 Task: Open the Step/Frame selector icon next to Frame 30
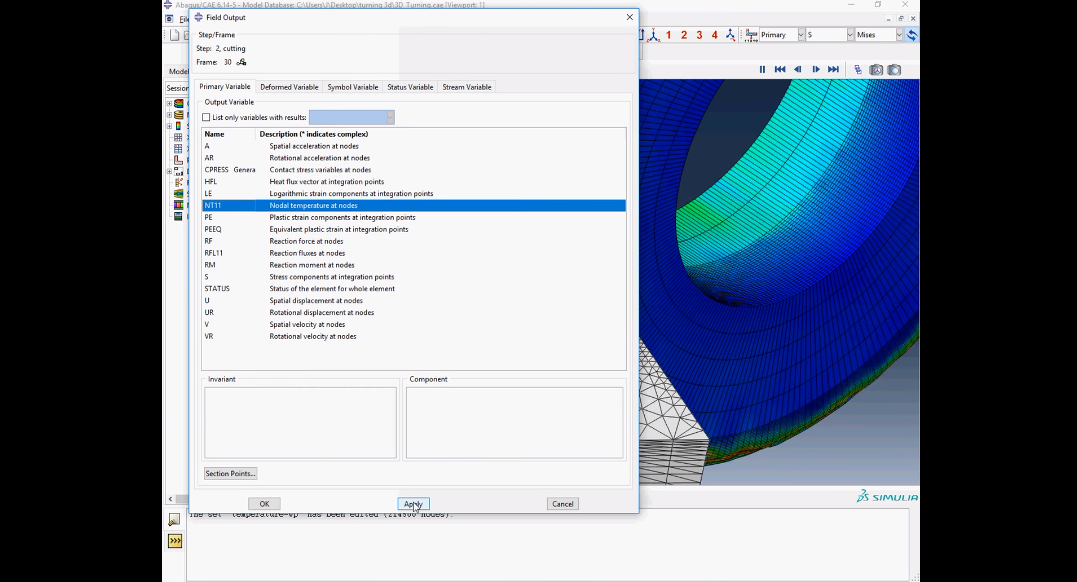click(241, 63)
